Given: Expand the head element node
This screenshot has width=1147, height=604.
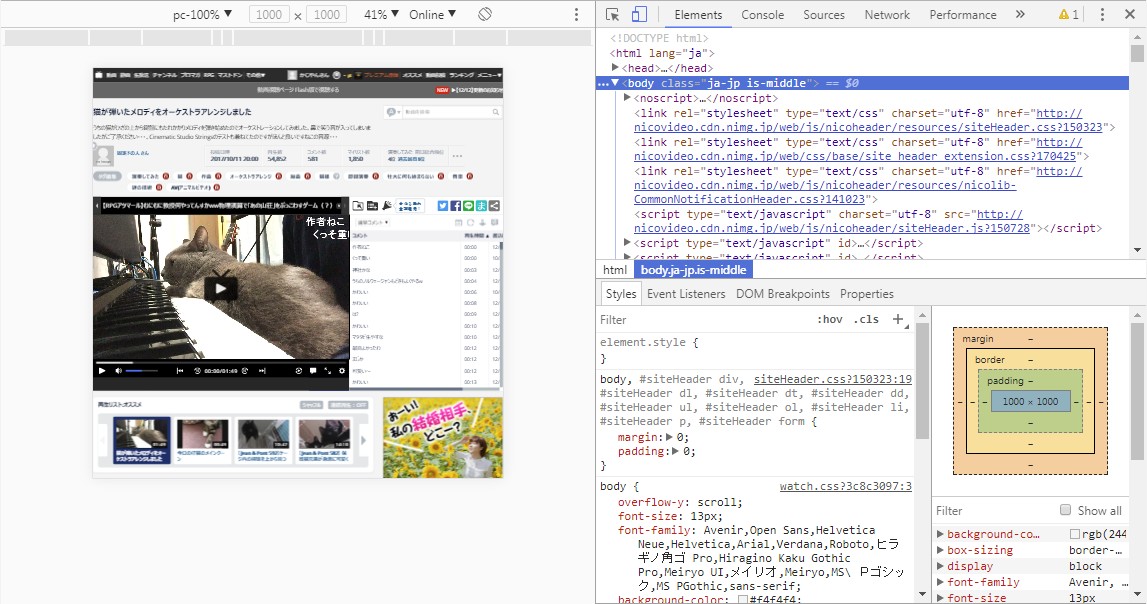Looking at the screenshot, I should click(616, 68).
